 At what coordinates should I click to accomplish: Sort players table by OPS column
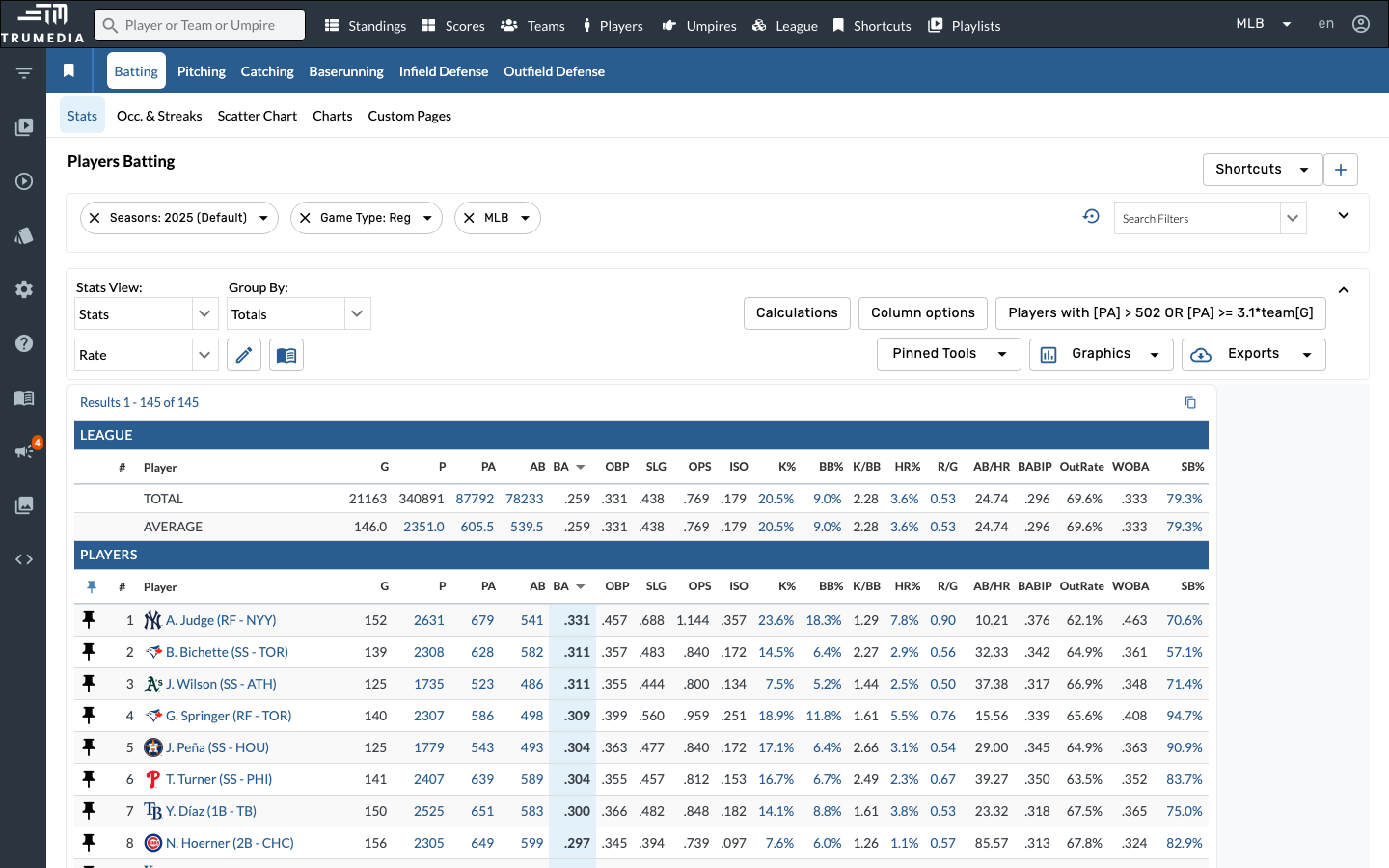click(x=699, y=586)
